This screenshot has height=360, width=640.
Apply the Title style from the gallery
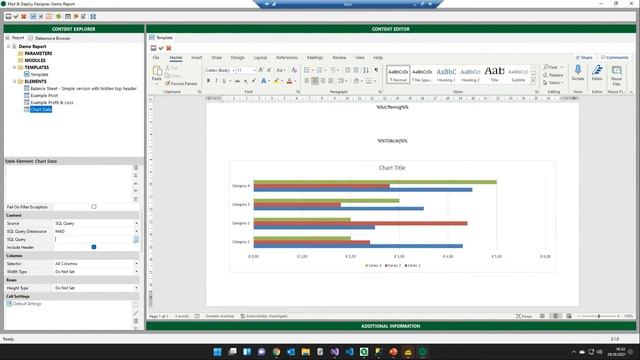tap(494, 74)
